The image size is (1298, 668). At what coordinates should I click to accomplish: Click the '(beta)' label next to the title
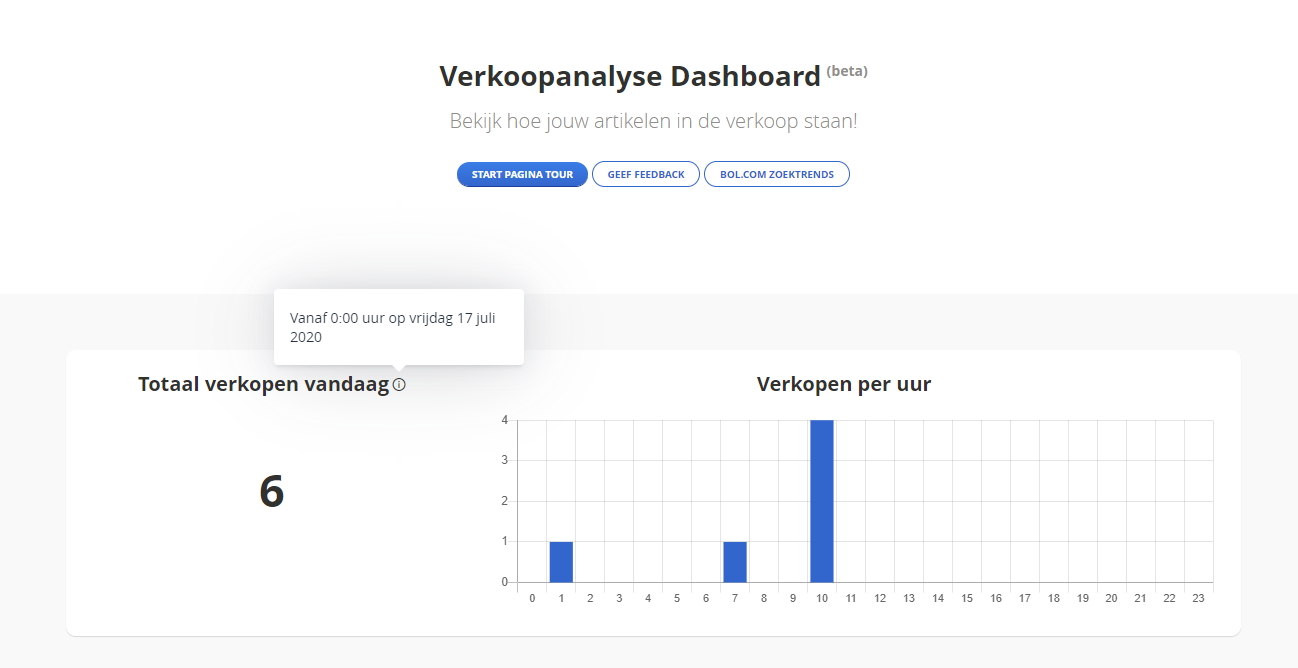point(847,71)
